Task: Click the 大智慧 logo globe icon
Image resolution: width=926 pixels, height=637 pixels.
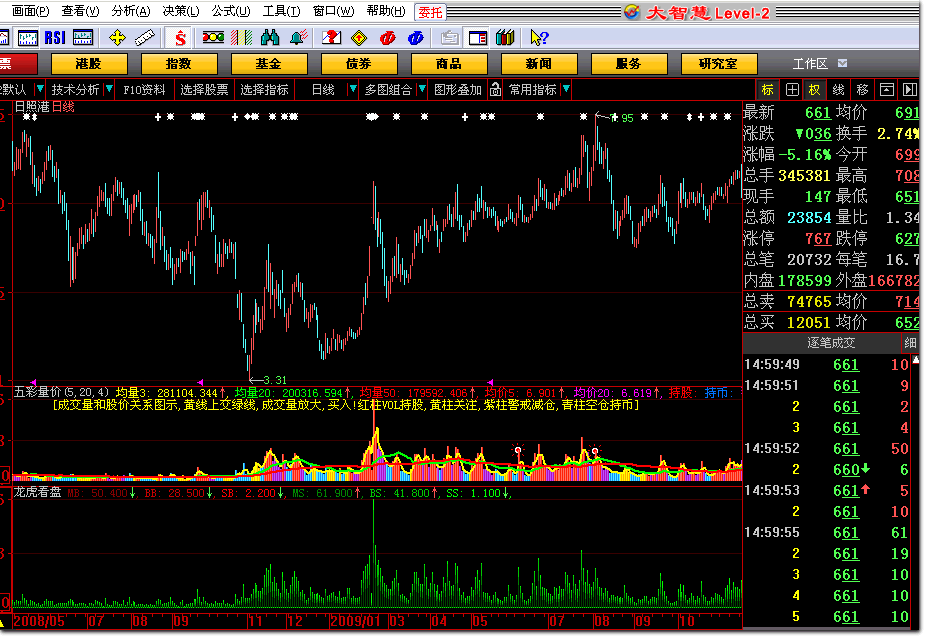Action: coord(632,12)
